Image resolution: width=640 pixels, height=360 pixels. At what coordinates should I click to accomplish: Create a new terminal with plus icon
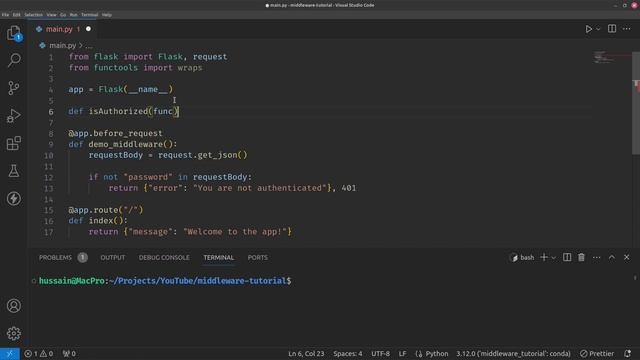(544, 257)
